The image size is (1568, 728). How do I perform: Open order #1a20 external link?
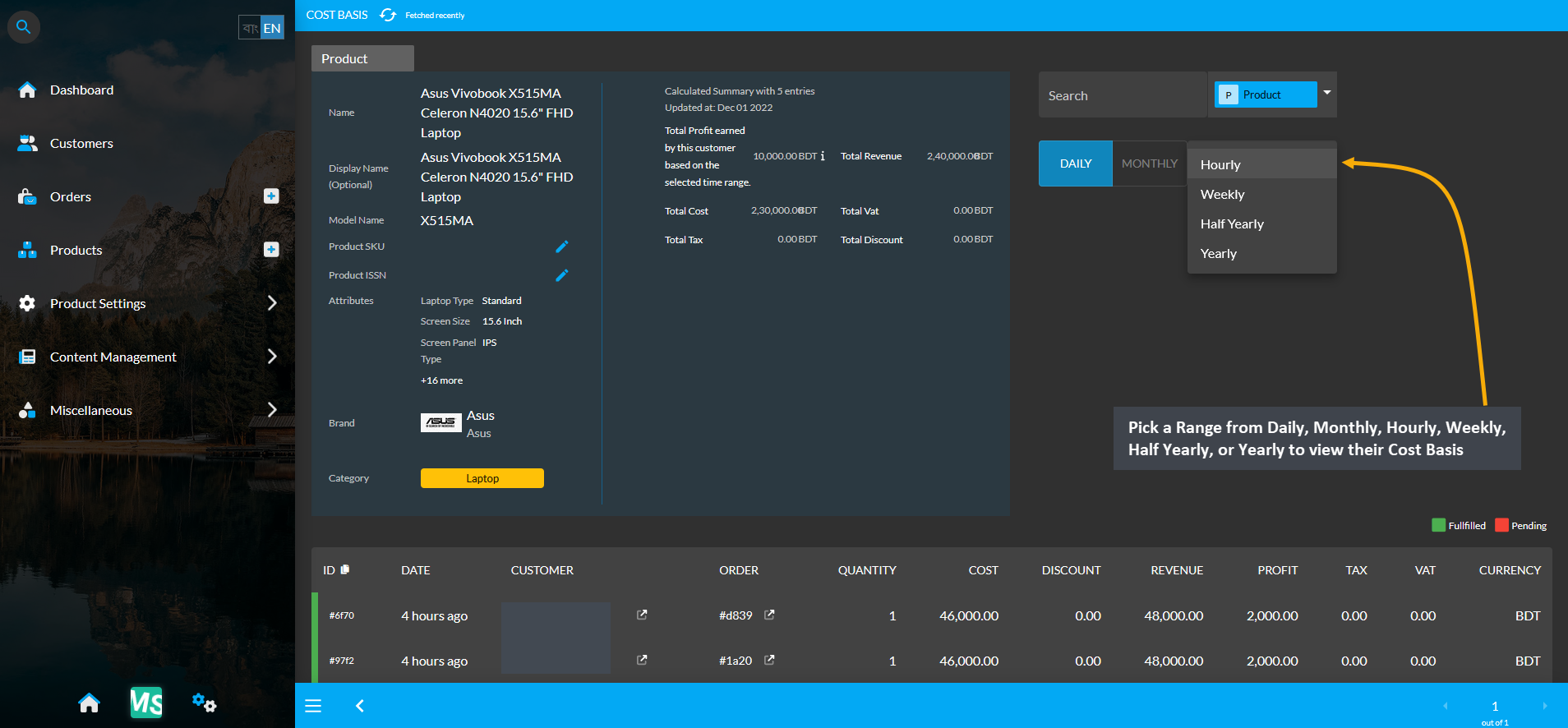pos(769,660)
